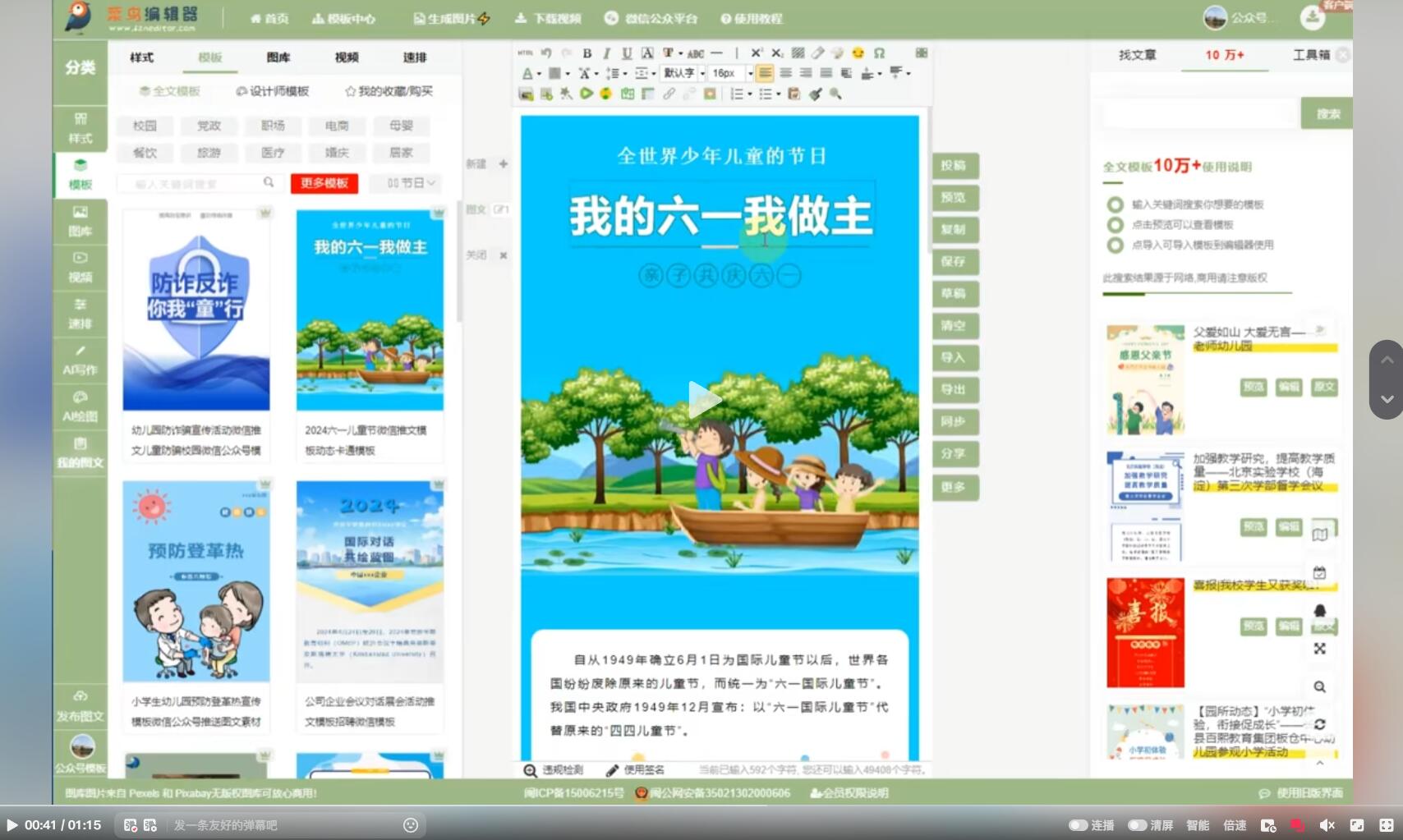Click the background color gray swatch

[x=555, y=73]
